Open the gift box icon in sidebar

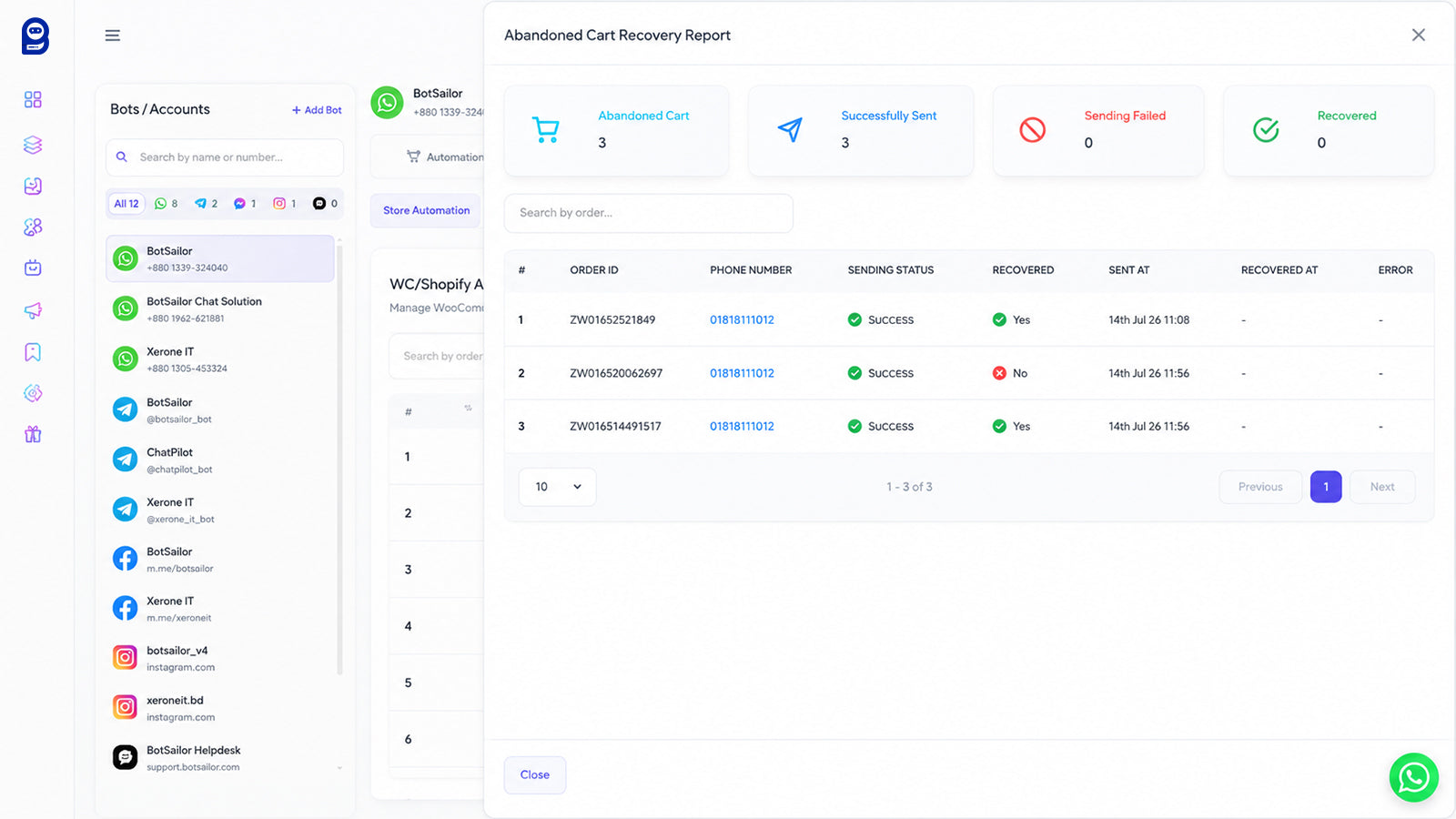coord(33,434)
